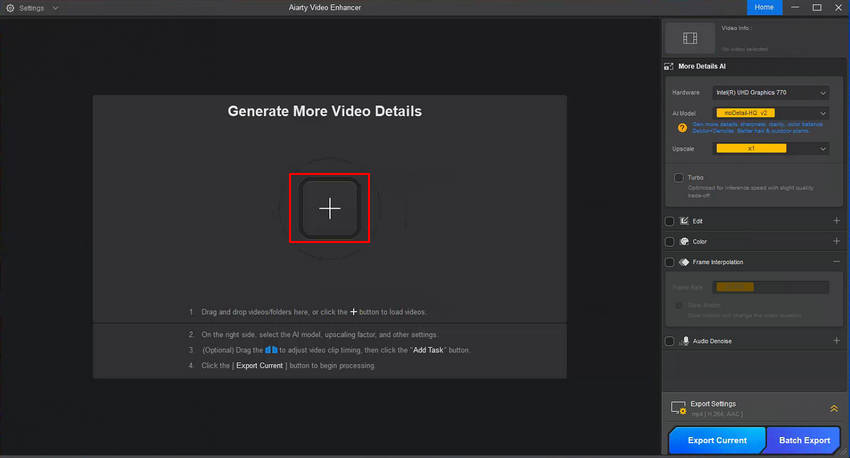Close the Aiarty Video Enhancer window
850x458 pixels.
point(838,7)
